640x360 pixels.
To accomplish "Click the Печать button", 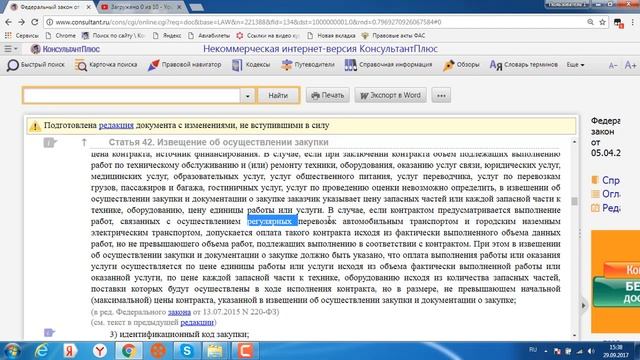I will tap(328, 96).
